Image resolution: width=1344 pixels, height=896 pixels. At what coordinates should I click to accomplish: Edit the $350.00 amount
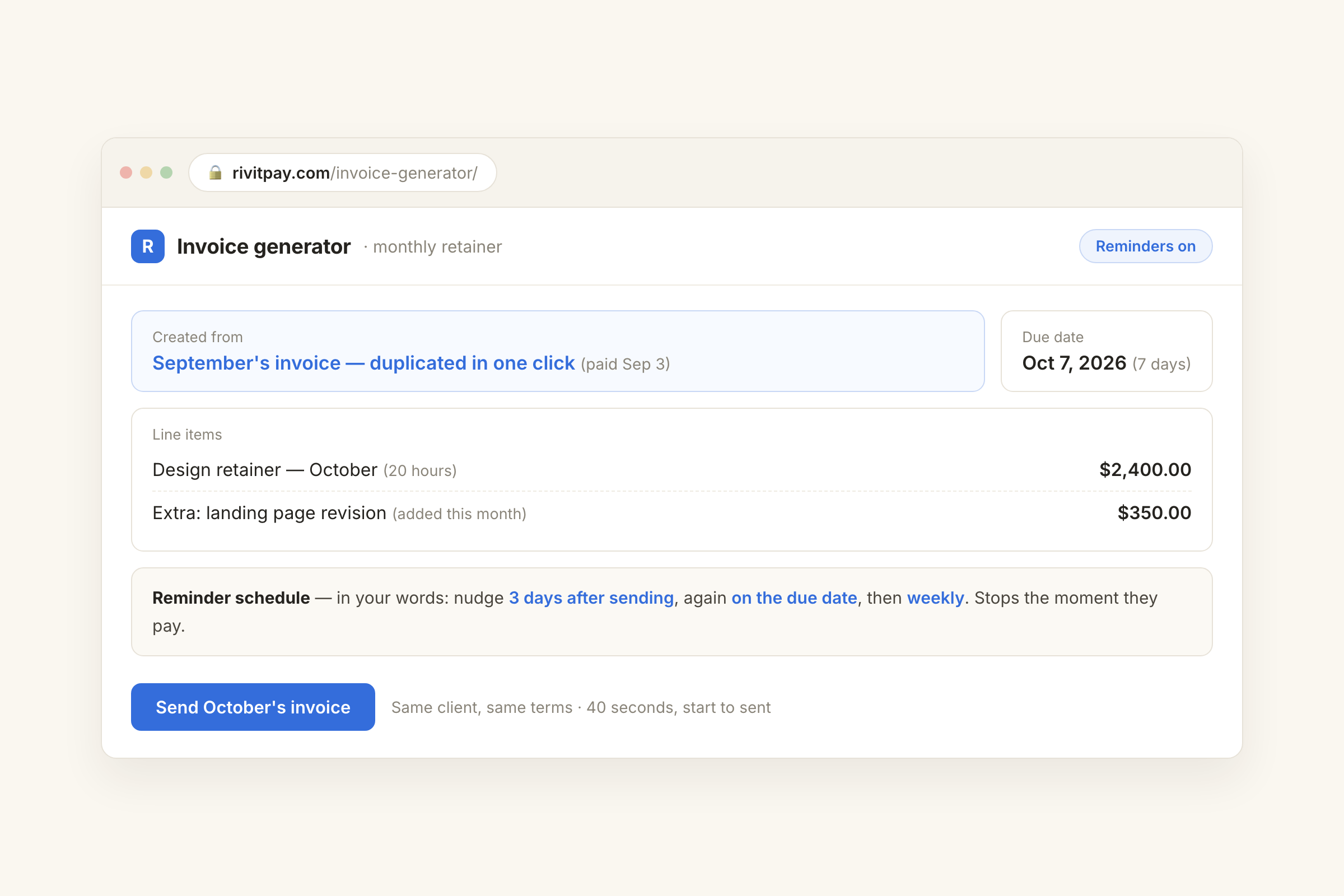[1154, 513]
